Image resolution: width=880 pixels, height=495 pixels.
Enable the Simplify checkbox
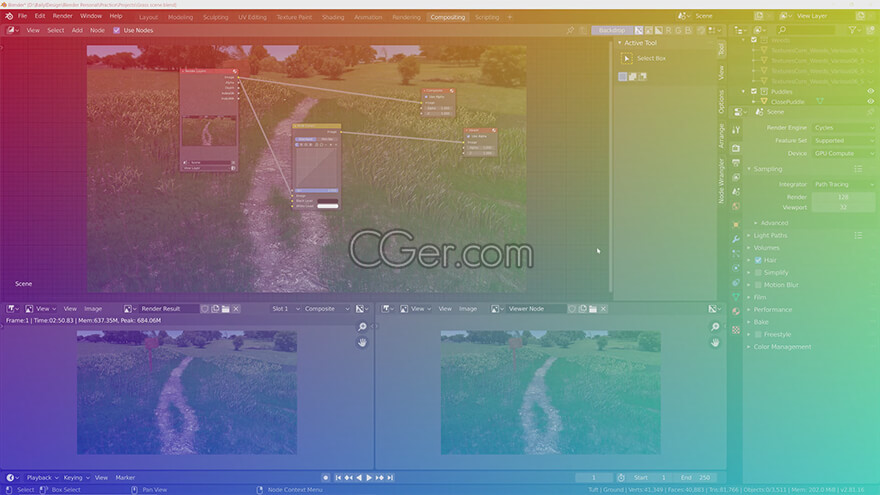pyautogui.click(x=758, y=273)
